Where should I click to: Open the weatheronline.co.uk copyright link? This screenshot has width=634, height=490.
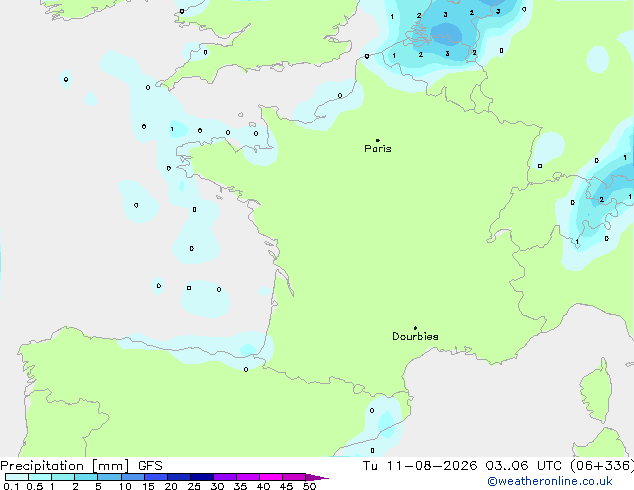pos(550,481)
